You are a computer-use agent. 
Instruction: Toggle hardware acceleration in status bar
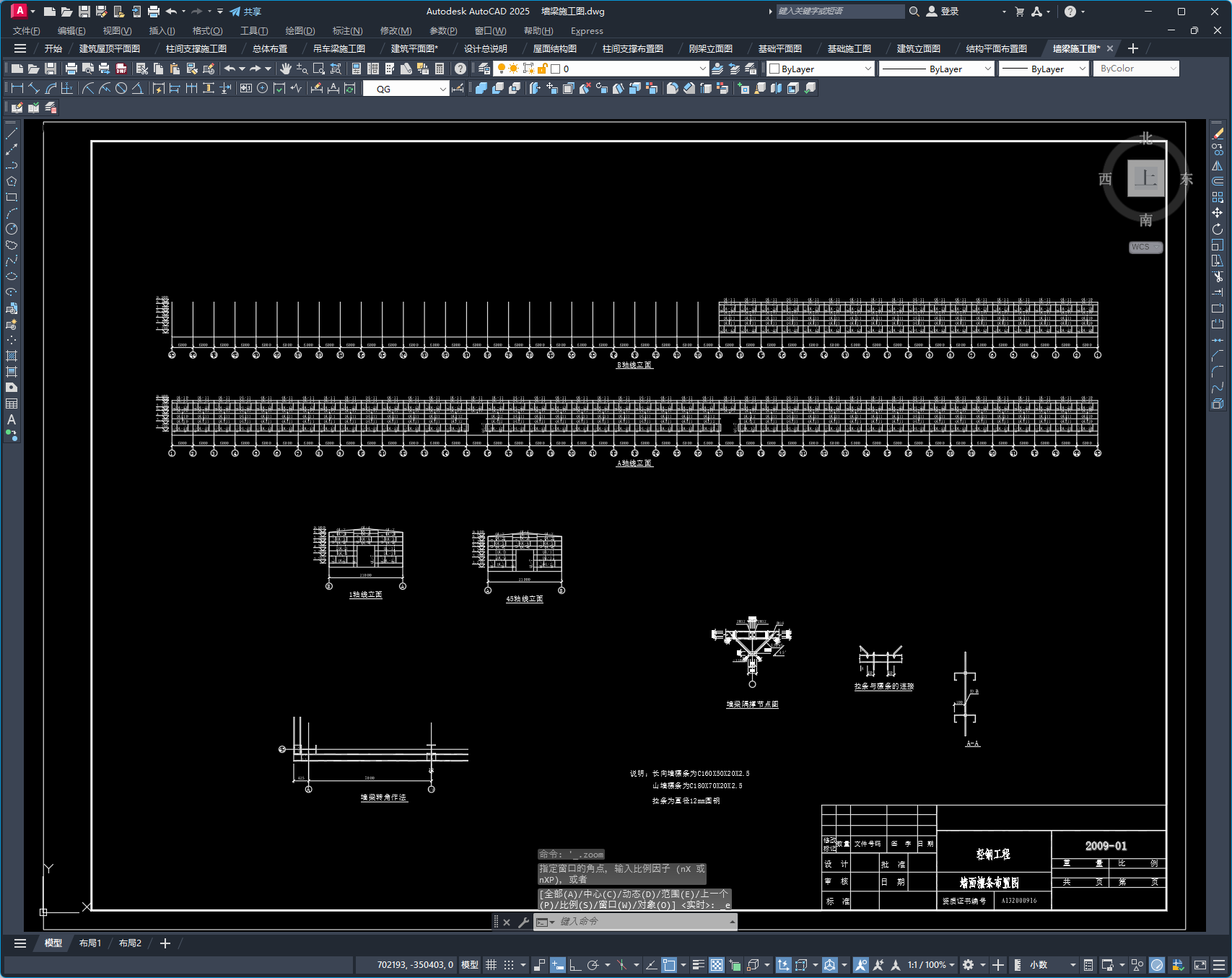[x=1157, y=965]
